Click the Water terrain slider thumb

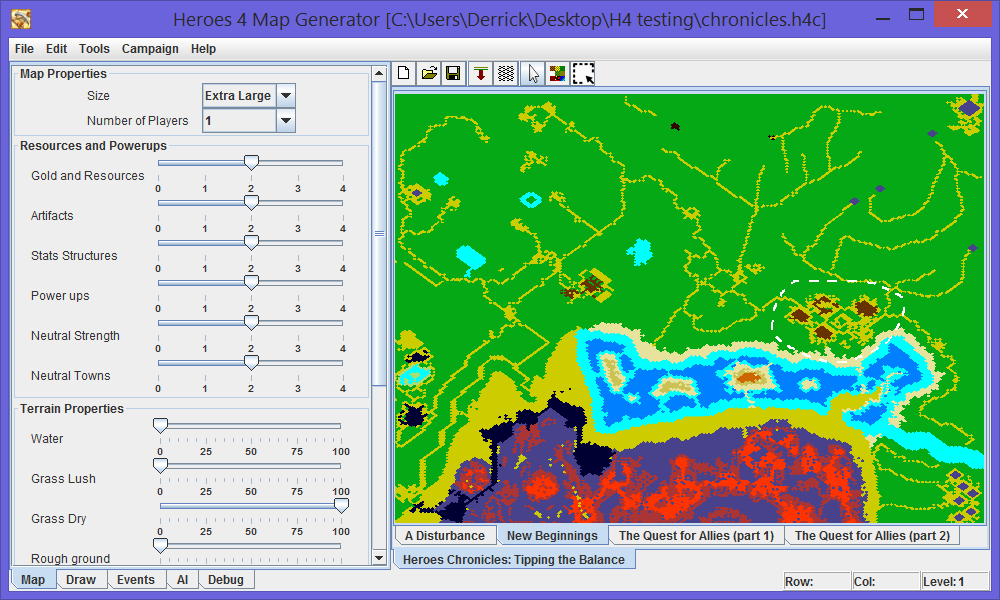click(x=160, y=425)
